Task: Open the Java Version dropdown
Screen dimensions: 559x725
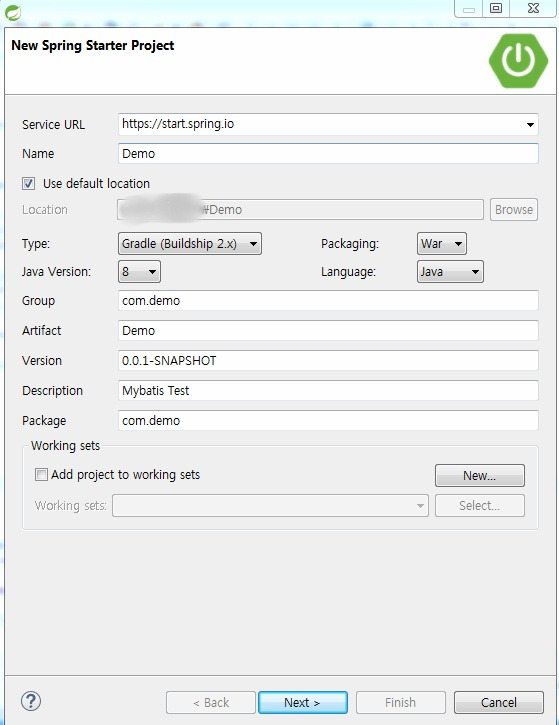Action: click(x=139, y=271)
